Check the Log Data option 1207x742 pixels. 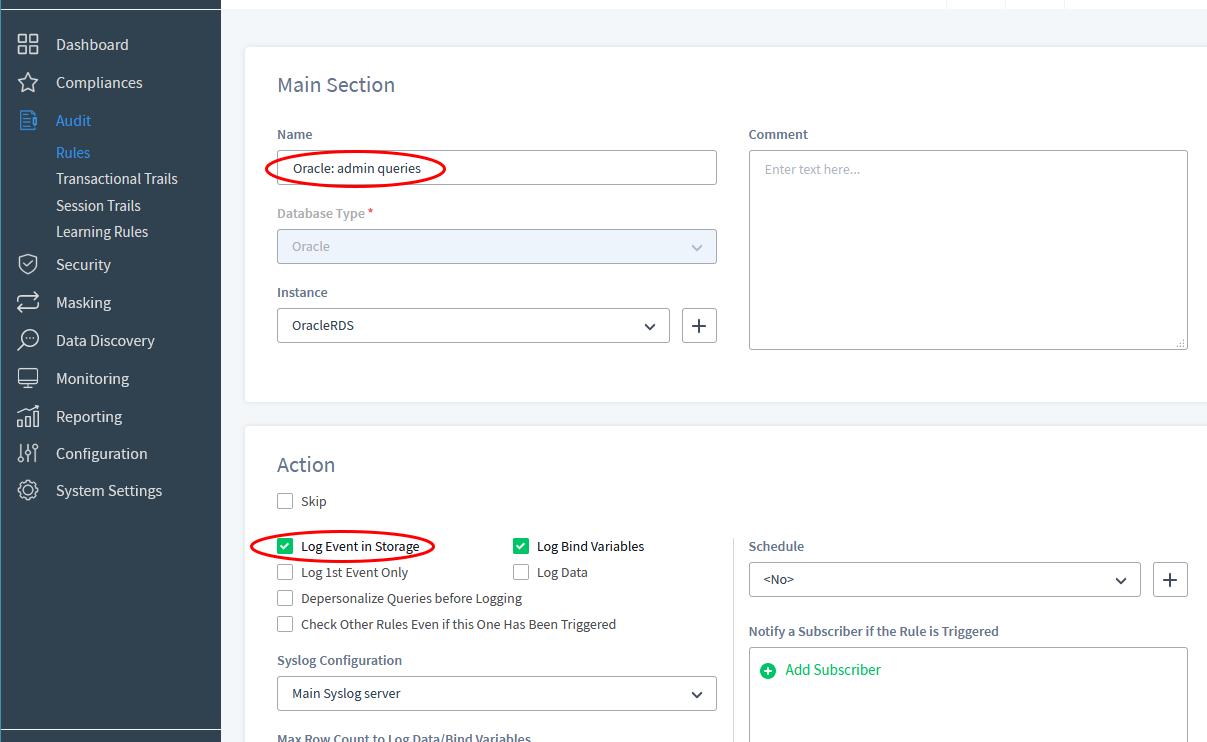tap(521, 572)
